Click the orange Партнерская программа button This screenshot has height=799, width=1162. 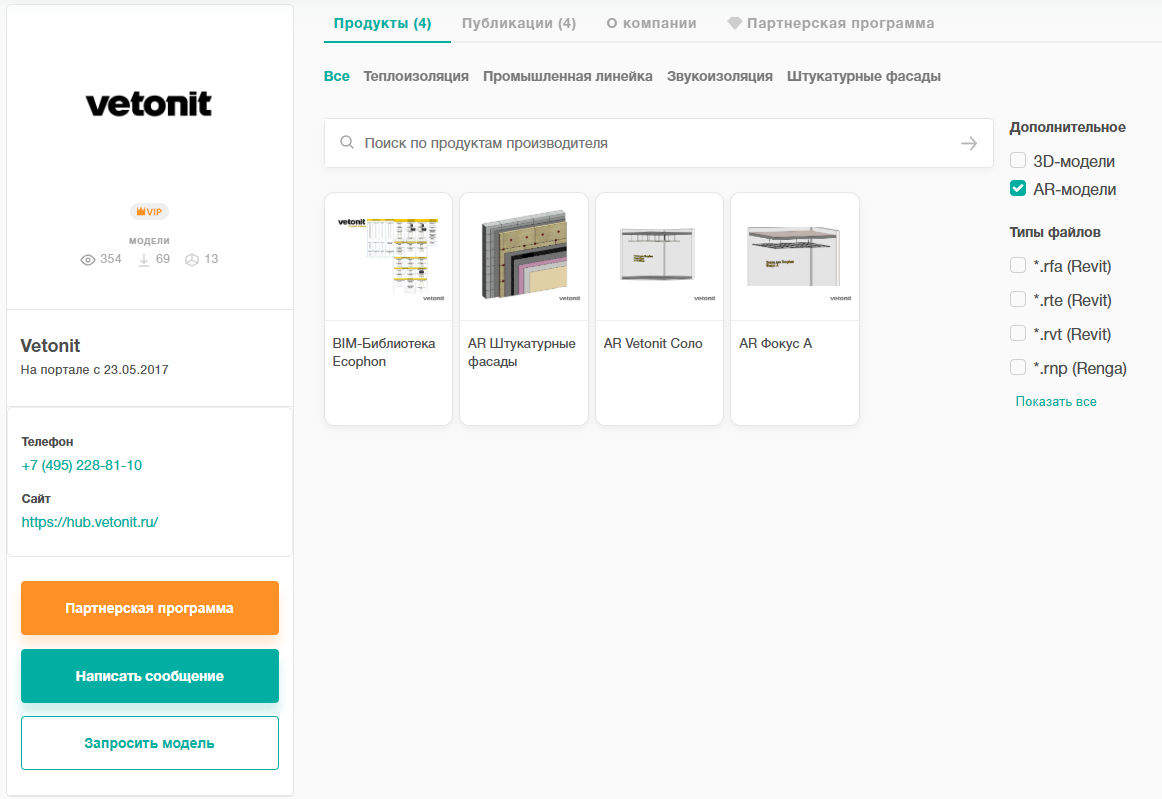pyautogui.click(x=150, y=608)
